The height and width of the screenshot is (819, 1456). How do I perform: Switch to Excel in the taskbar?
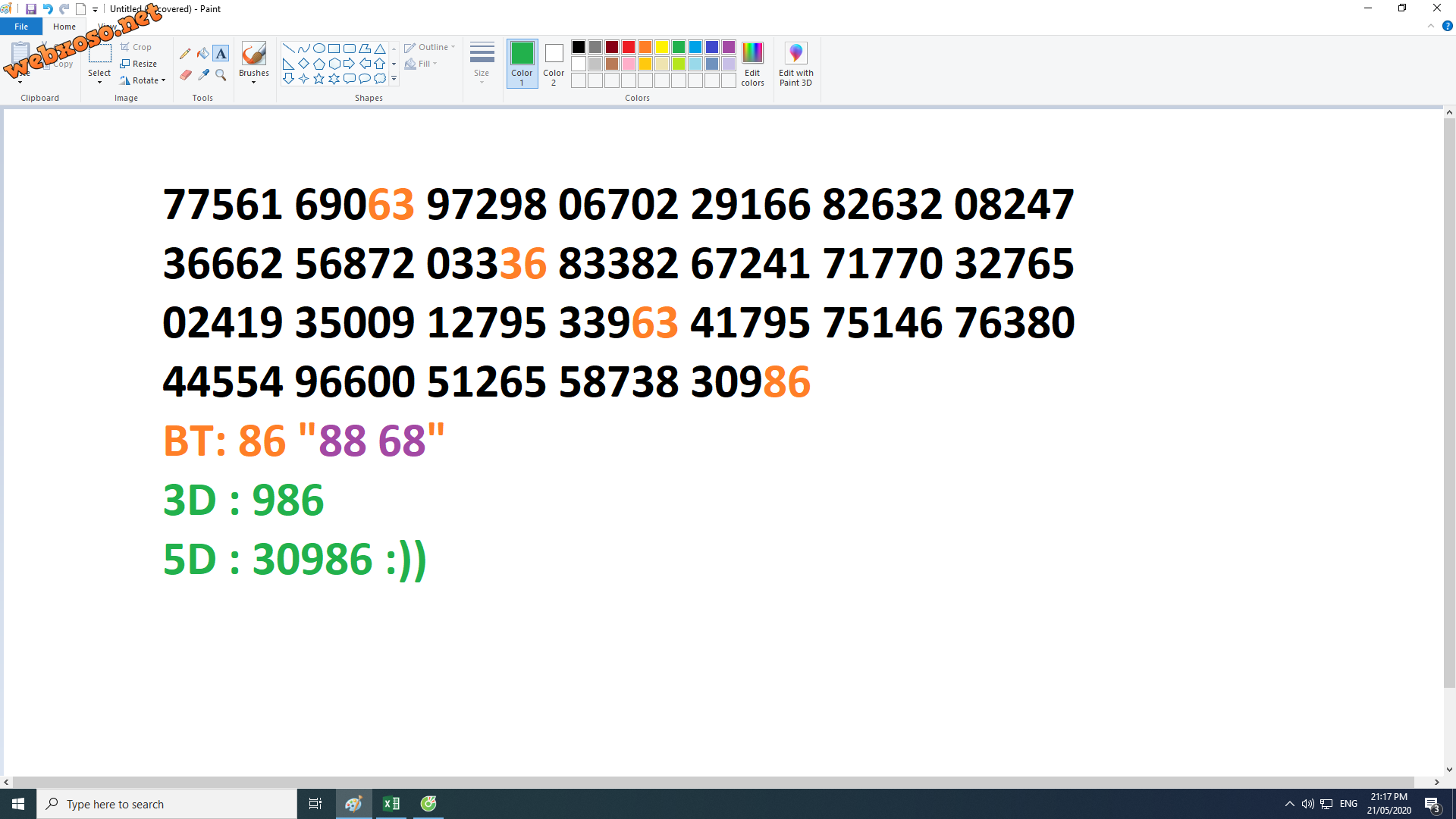[x=391, y=804]
